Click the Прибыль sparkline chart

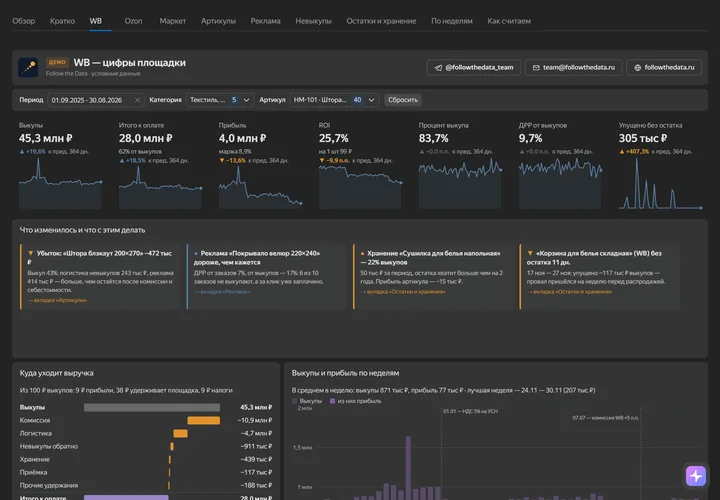(x=260, y=187)
